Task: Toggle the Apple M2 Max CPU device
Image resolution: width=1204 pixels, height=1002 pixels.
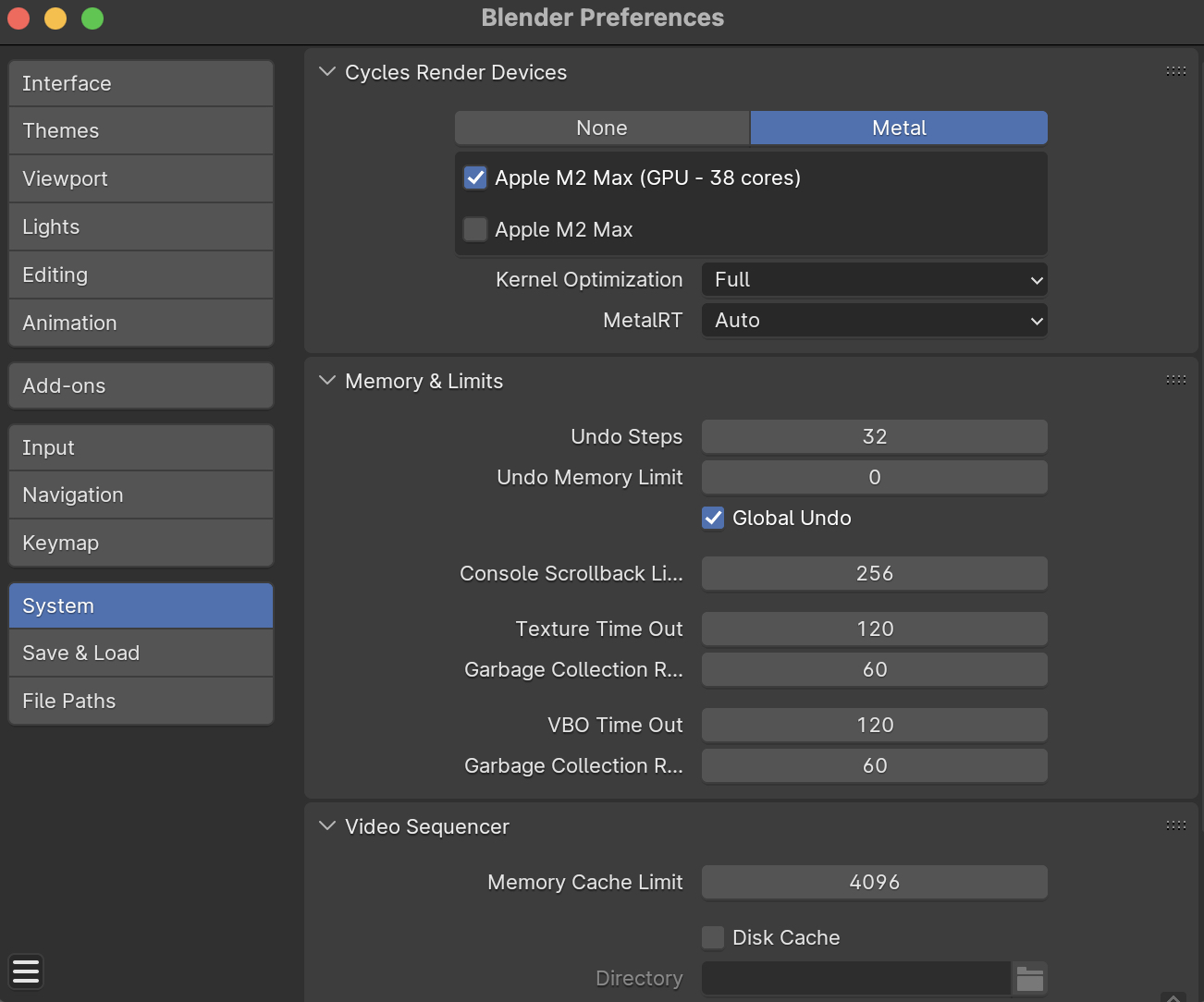Action: (475, 229)
